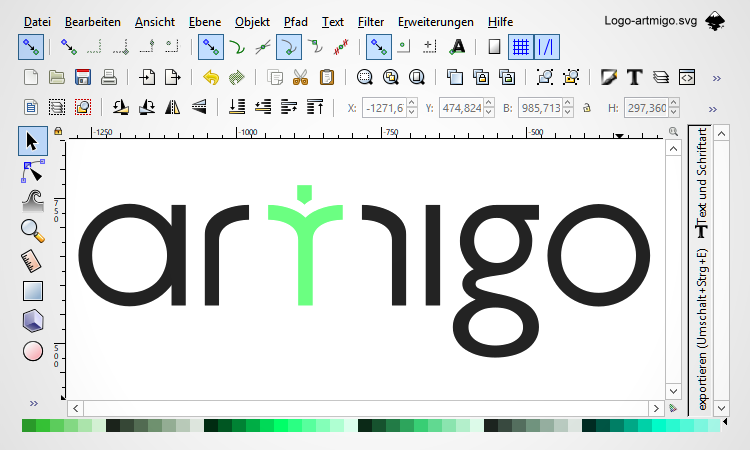Raise selection to top
This screenshot has height=450, width=750.
(315, 107)
